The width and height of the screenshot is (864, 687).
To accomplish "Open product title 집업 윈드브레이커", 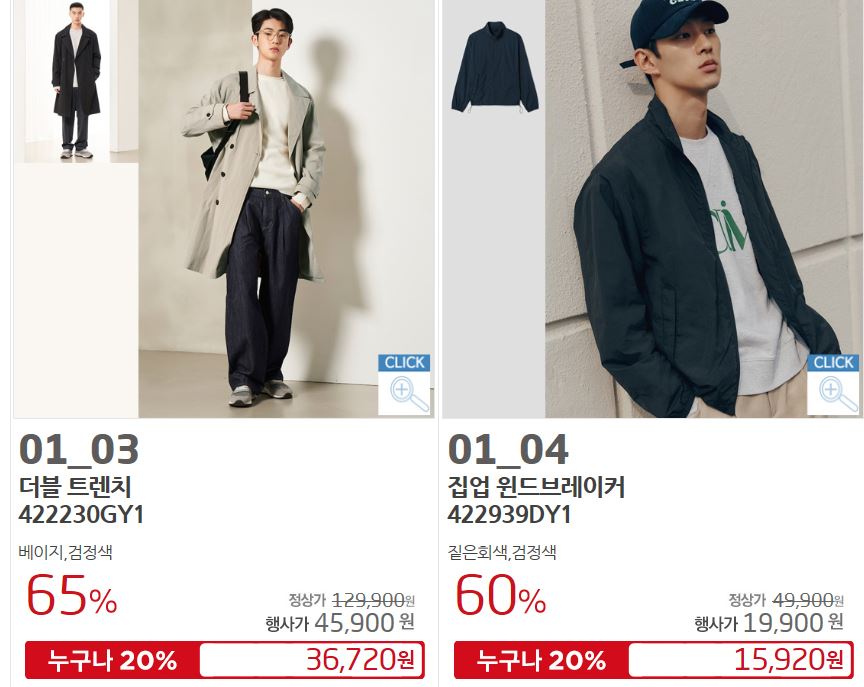I will (x=536, y=487).
